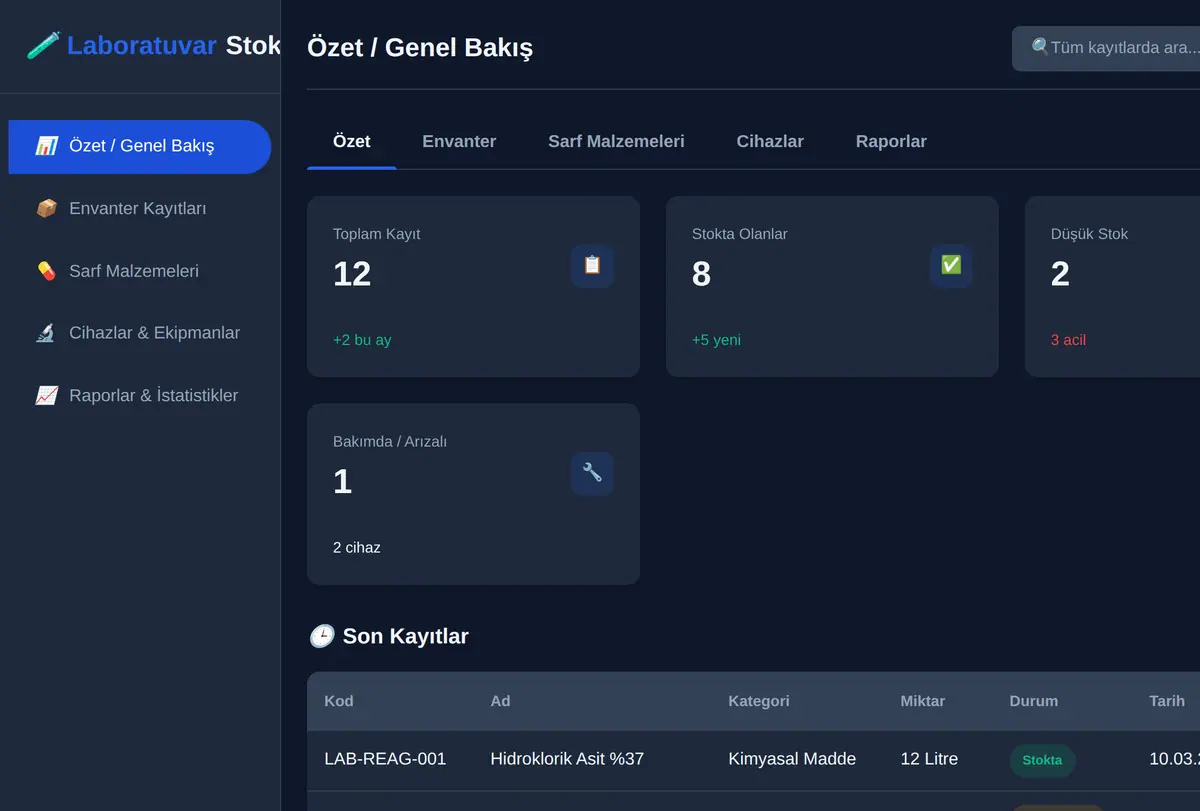
Task: Open Sarf Malzemeleri from the sidebar
Action: coord(140,271)
